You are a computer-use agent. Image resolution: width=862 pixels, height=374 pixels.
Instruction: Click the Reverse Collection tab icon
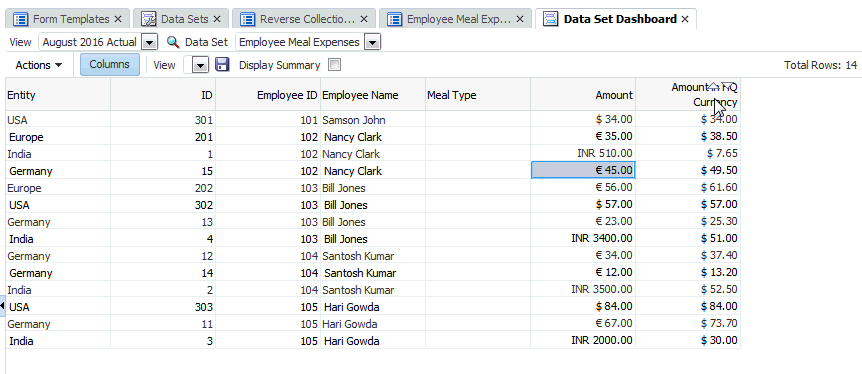[248, 19]
